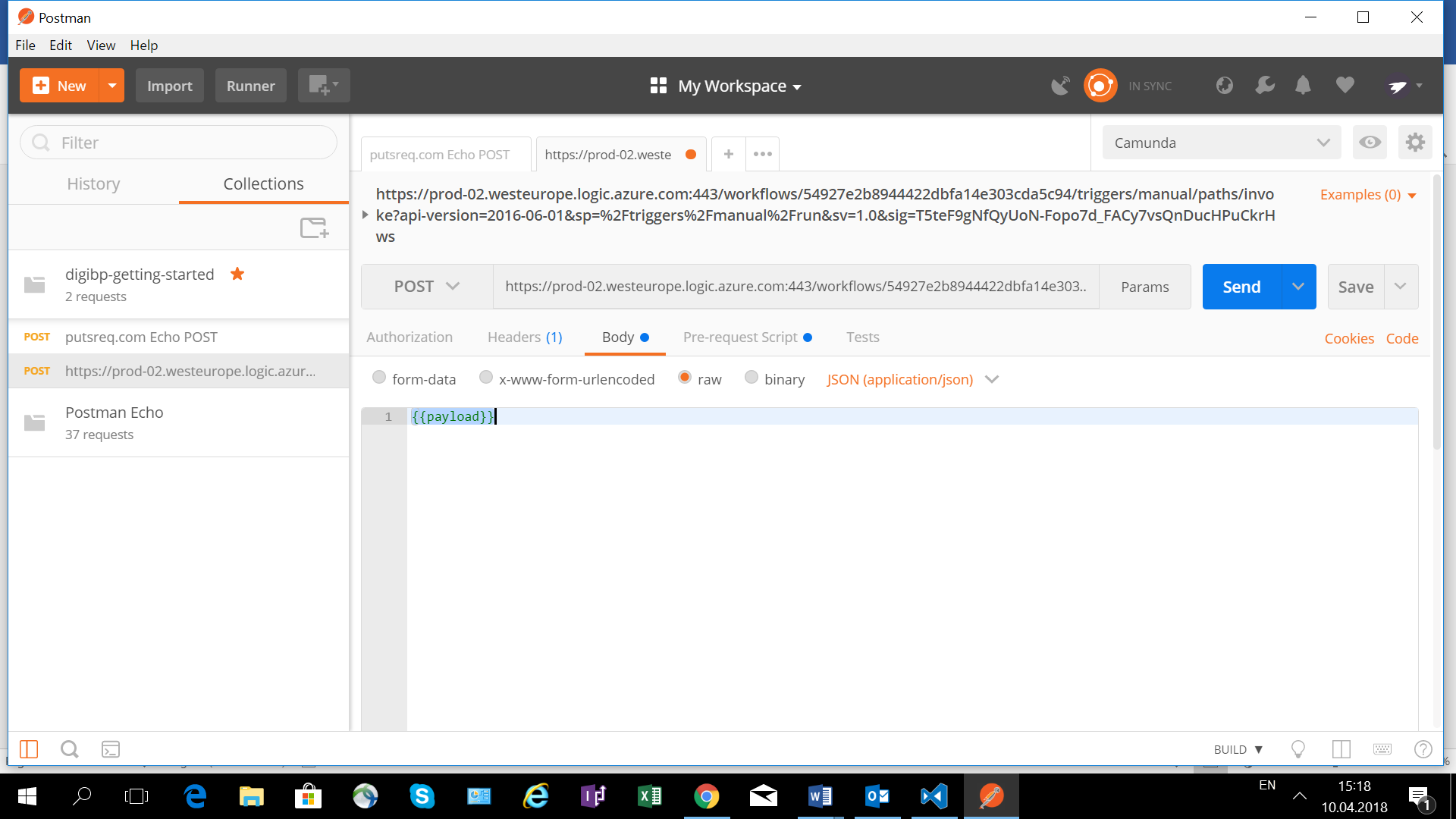The height and width of the screenshot is (819, 1456).
Task: Click the wrench settings icon
Action: [1264, 86]
